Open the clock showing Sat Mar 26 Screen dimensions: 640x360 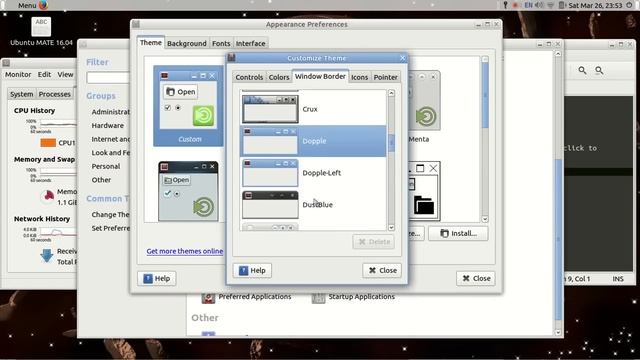click(595, 5)
